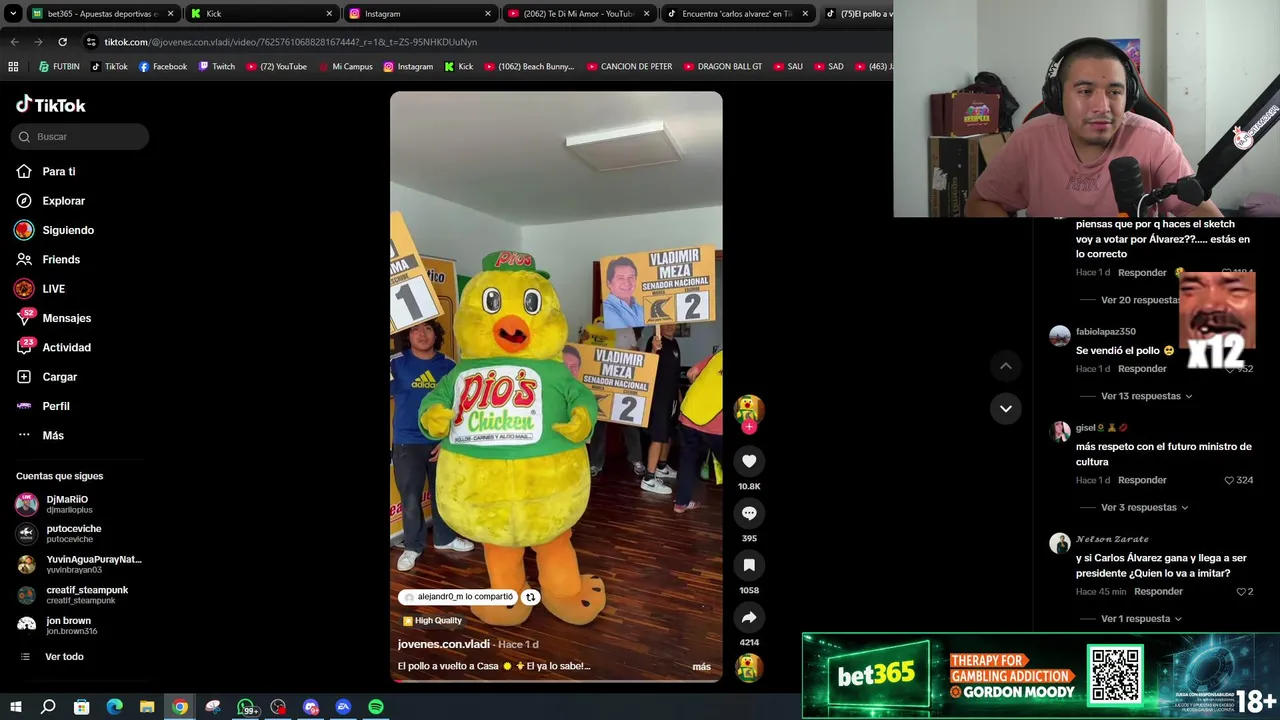Reload the page in Chrome
This screenshot has width=1280, height=720.
pos(62,42)
